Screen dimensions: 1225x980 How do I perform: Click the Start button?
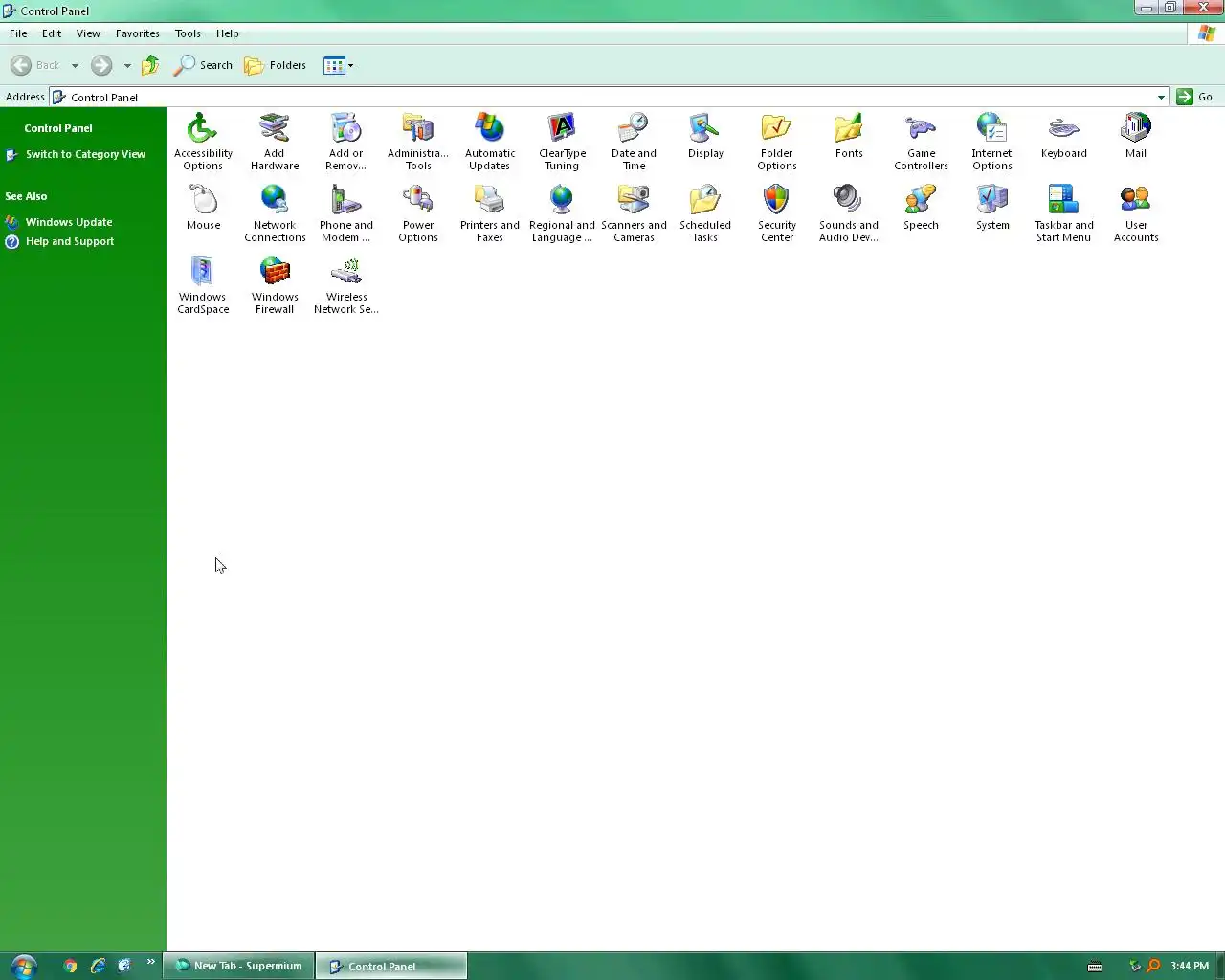coord(23,966)
